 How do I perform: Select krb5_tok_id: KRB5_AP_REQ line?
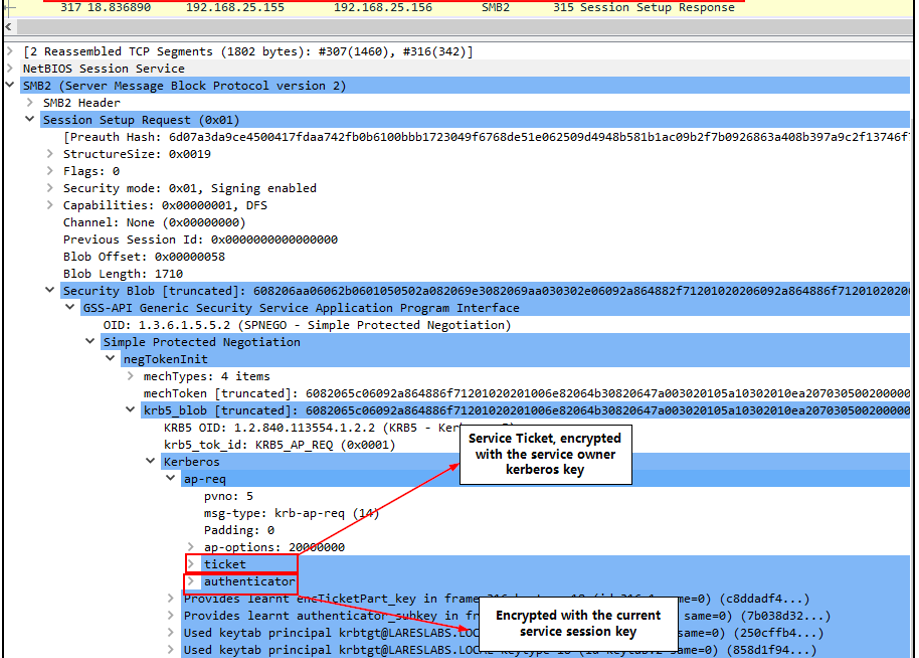pyautogui.click(x=280, y=445)
